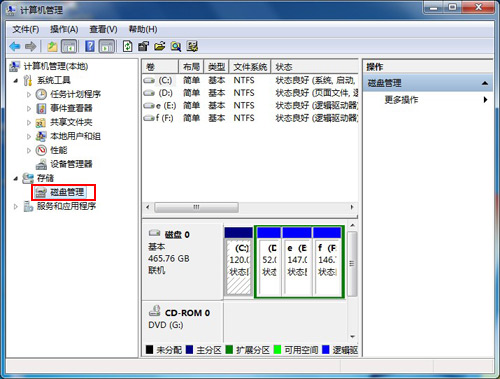Select the e (E:) volume row

click(250, 106)
